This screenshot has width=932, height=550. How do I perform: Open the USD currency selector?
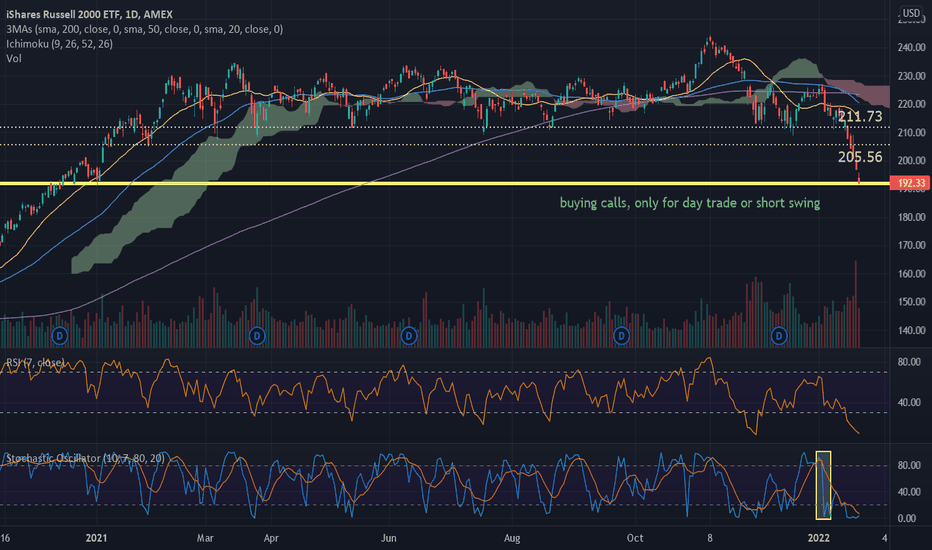click(x=911, y=13)
